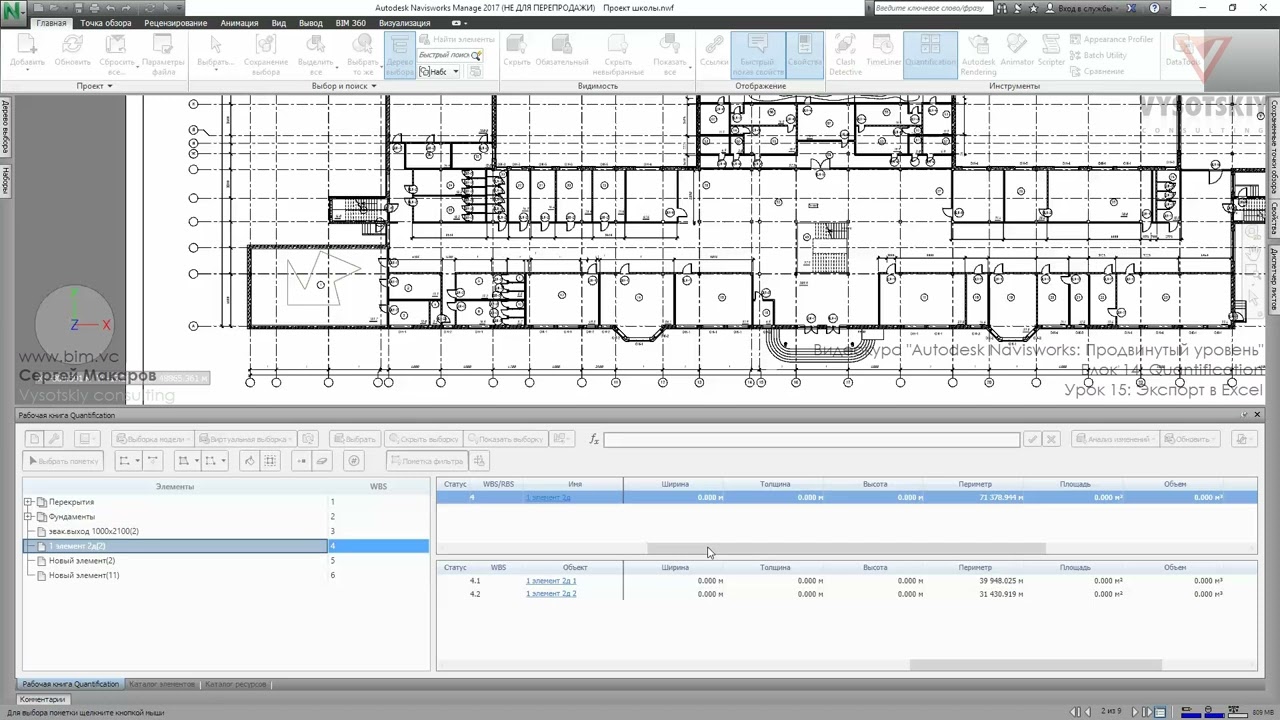Viewport: 1280px width, 720px height.
Task: Open the Animator tool
Action: pyautogui.click(x=1017, y=53)
